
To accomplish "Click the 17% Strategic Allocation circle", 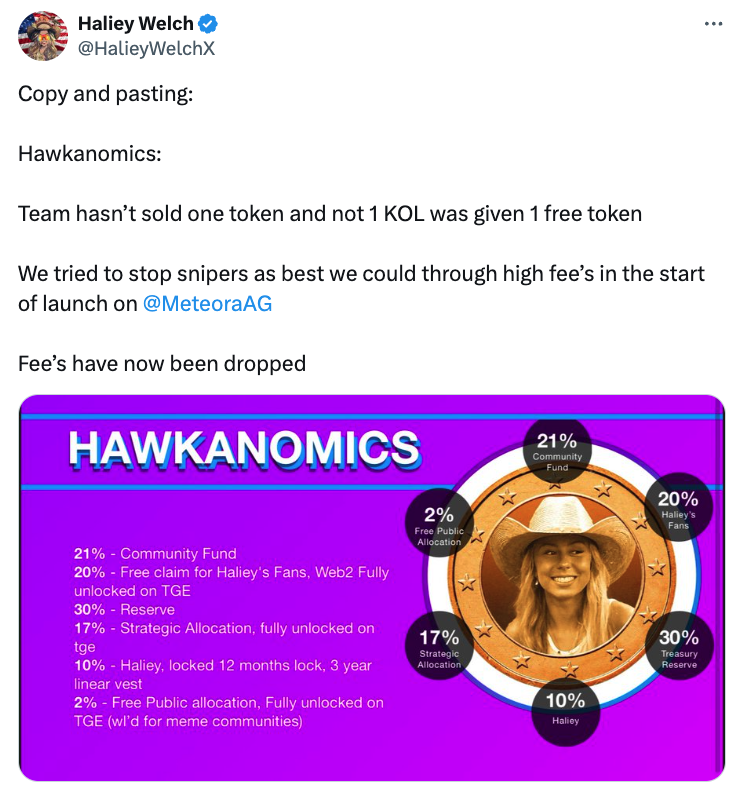I will [439, 645].
